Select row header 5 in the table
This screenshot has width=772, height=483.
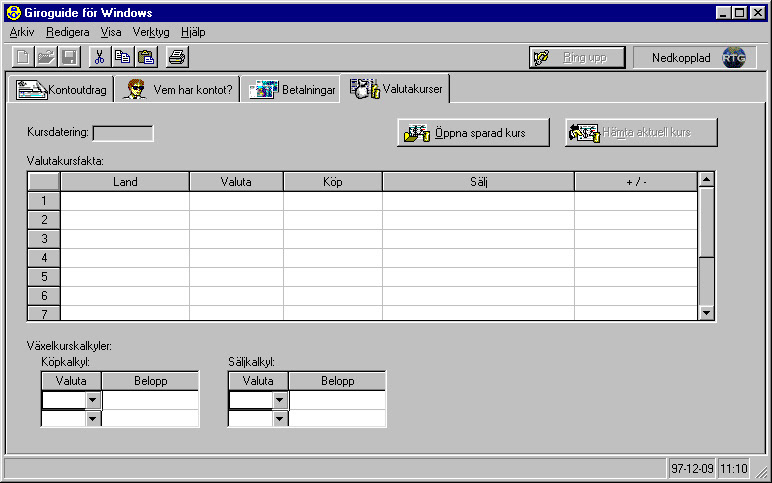[44, 277]
